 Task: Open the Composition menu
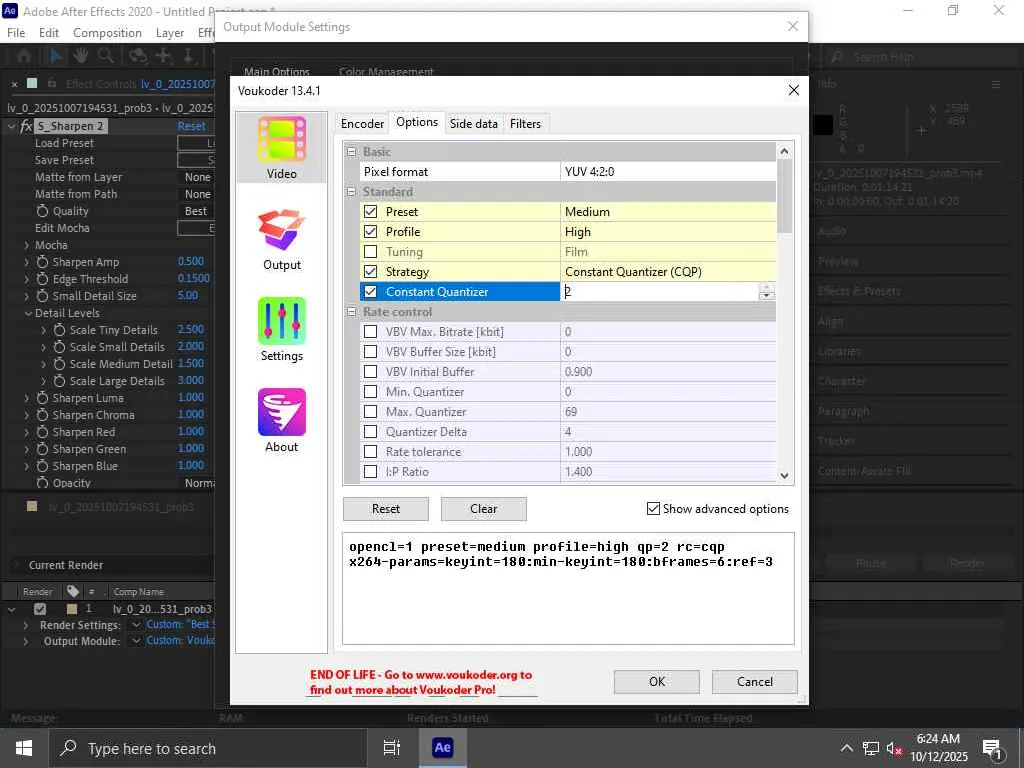[x=107, y=33]
